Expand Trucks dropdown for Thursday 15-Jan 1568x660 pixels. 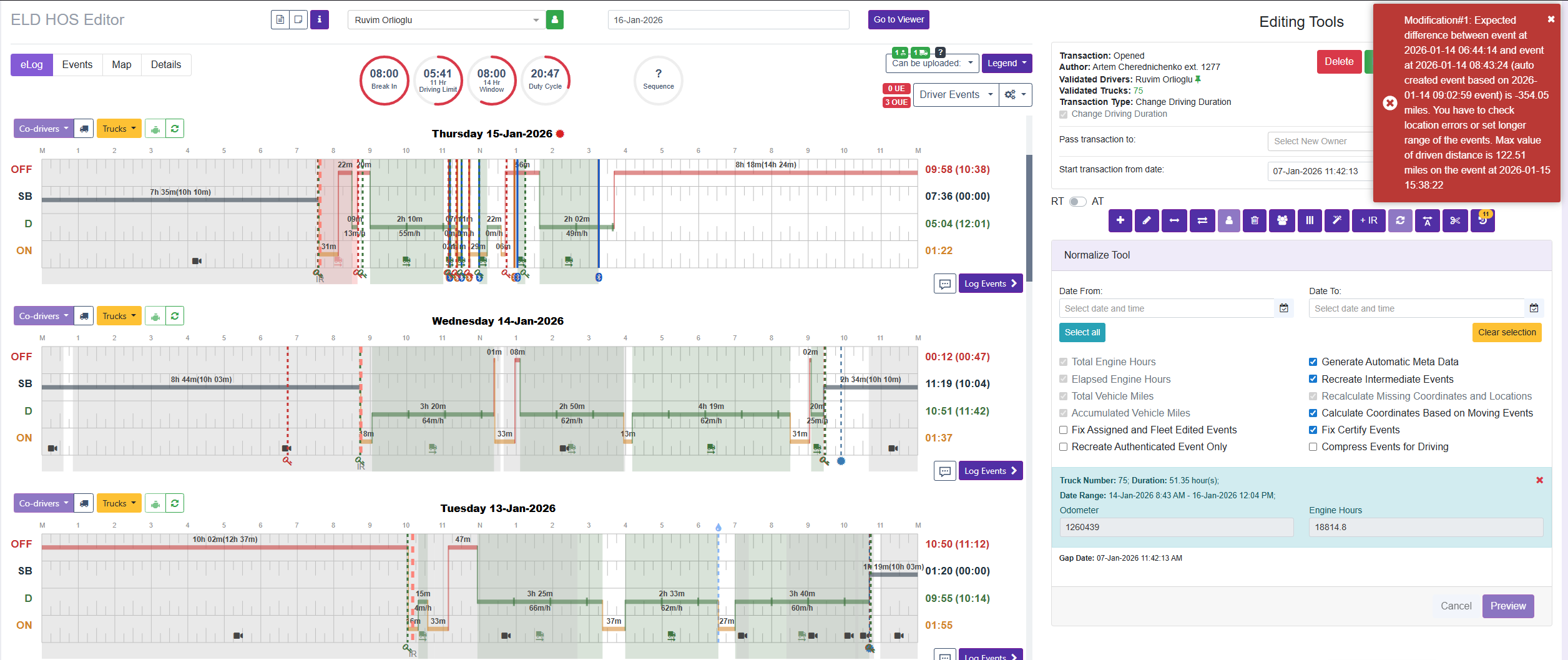[x=119, y=129]
